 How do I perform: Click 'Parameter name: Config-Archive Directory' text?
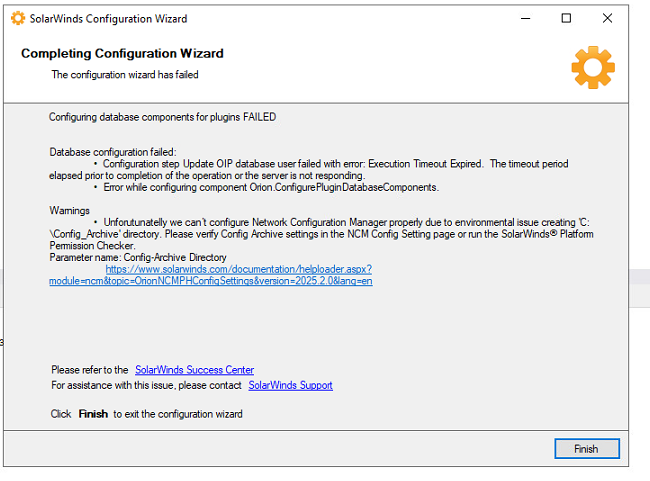coord(138,258)
